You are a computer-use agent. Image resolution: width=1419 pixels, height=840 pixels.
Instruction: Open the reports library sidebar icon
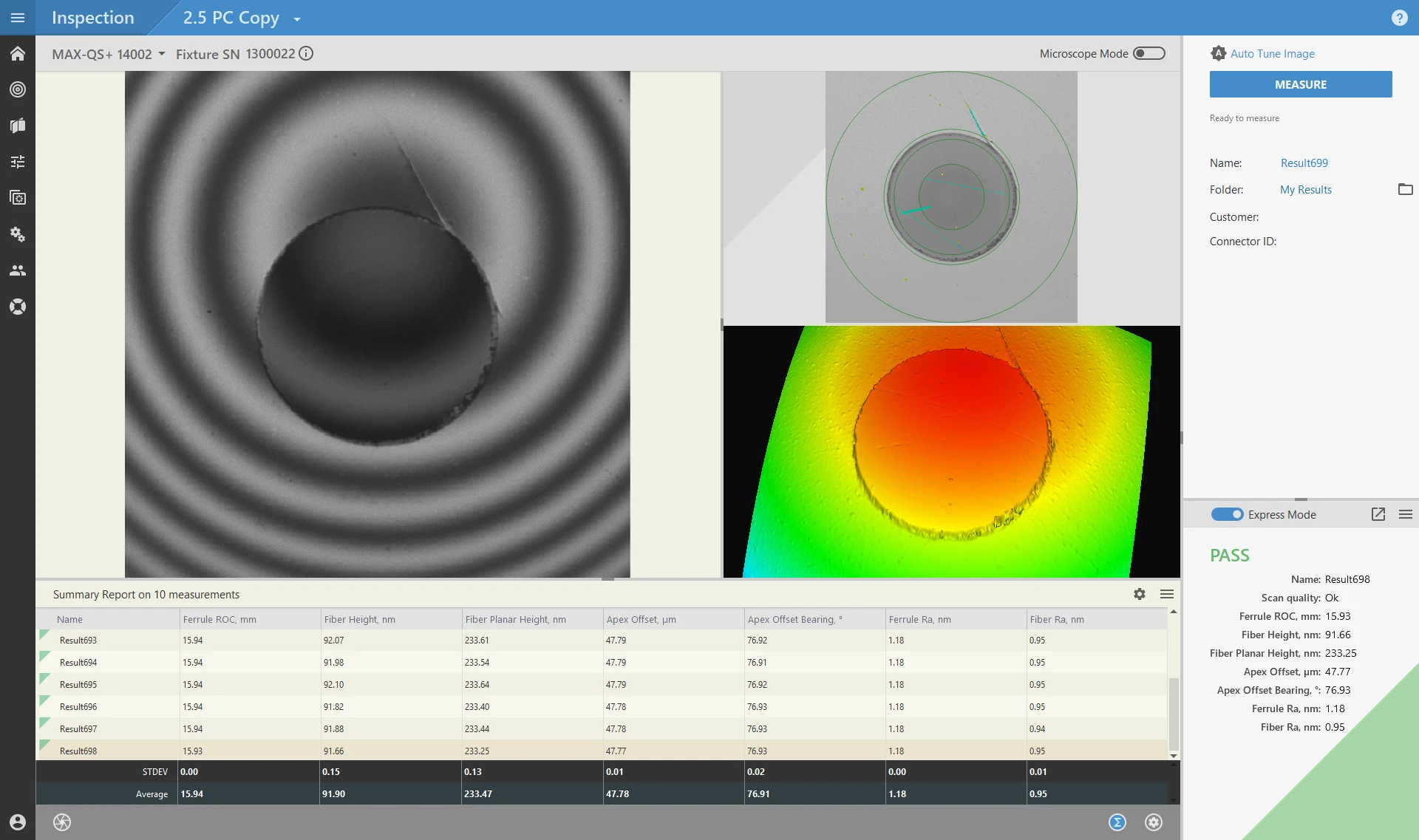coord(18,125)
